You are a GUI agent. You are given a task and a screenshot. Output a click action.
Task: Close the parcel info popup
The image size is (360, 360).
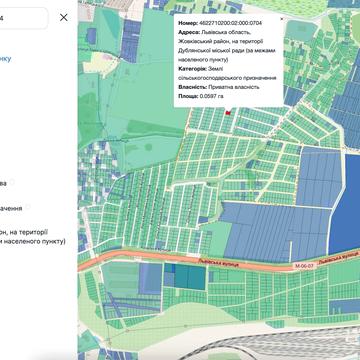pos(281,19)
